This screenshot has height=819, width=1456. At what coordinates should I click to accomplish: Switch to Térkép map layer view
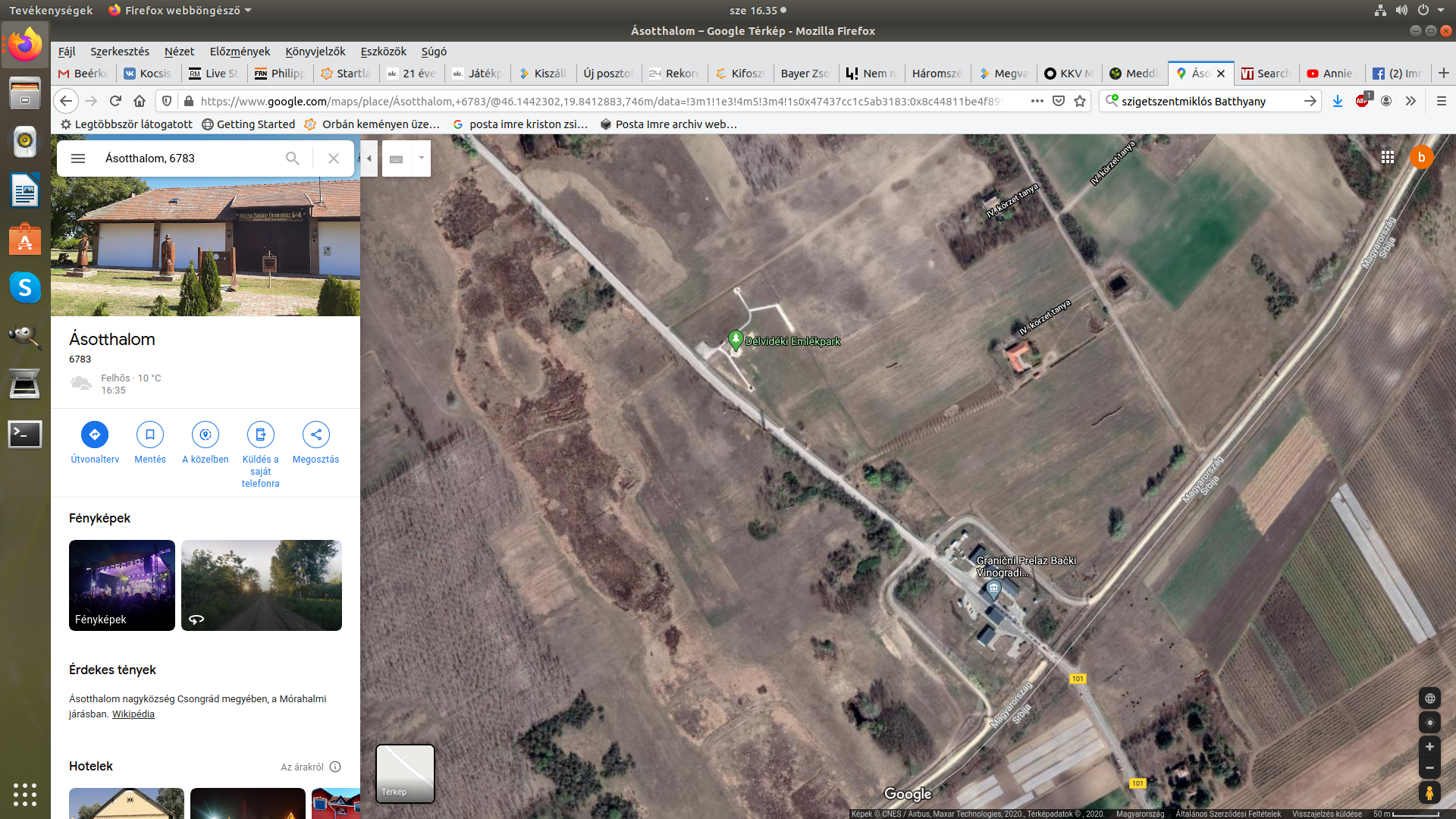click(405, 773)
